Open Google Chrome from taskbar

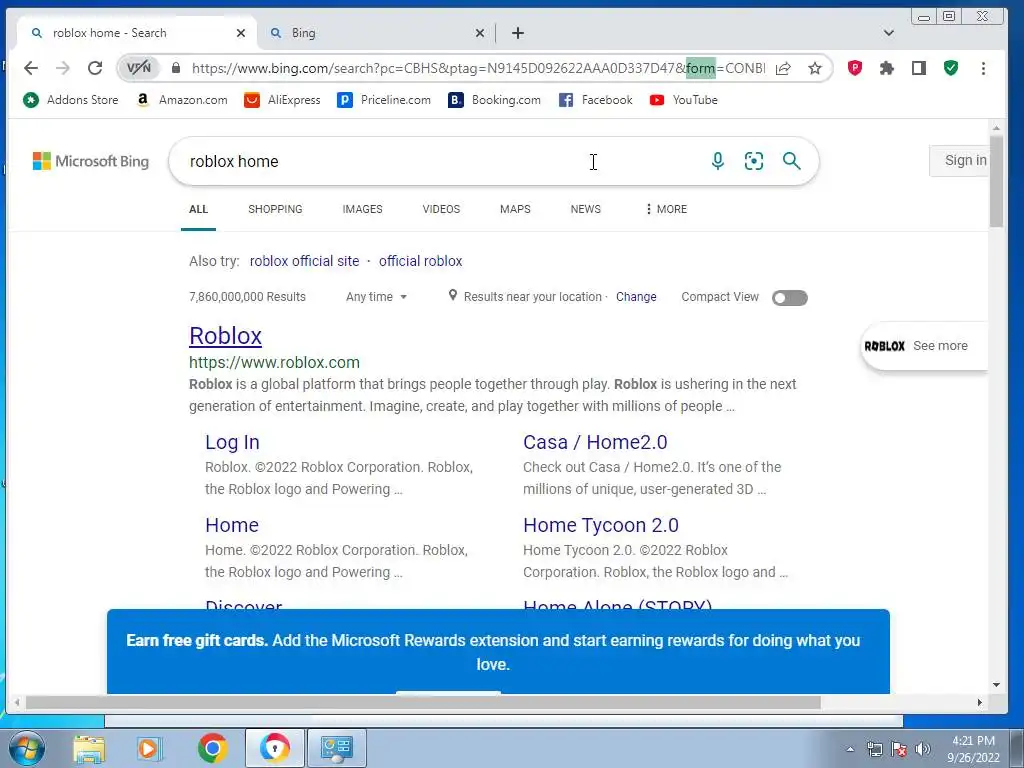212,748
